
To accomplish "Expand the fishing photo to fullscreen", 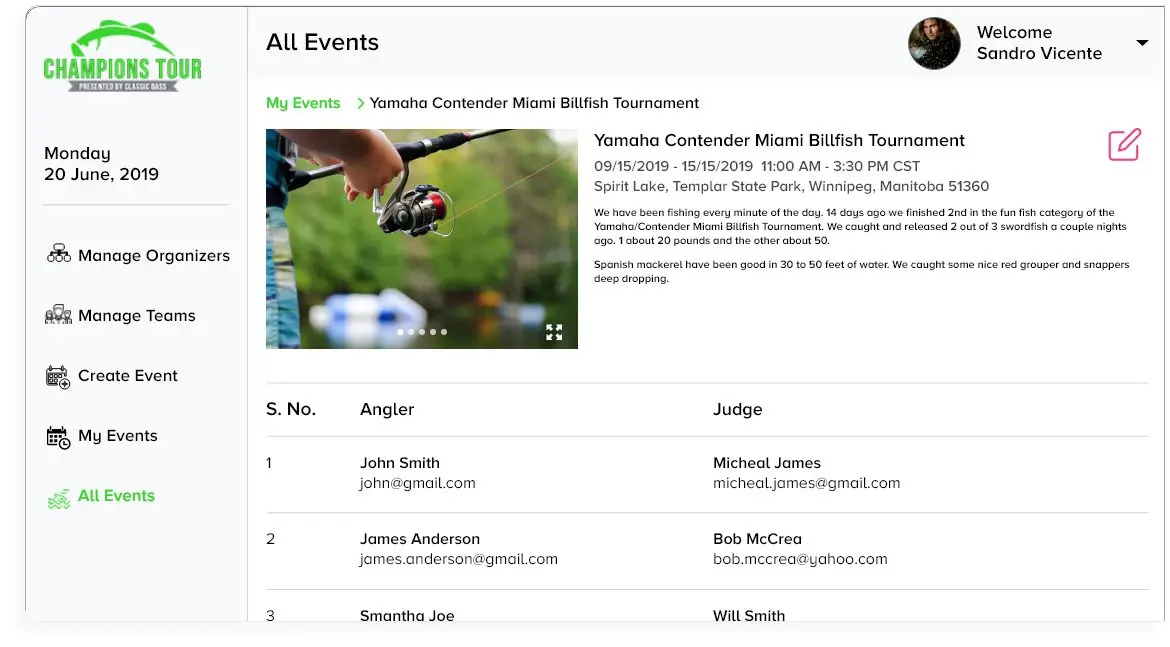I will point(554,332).
